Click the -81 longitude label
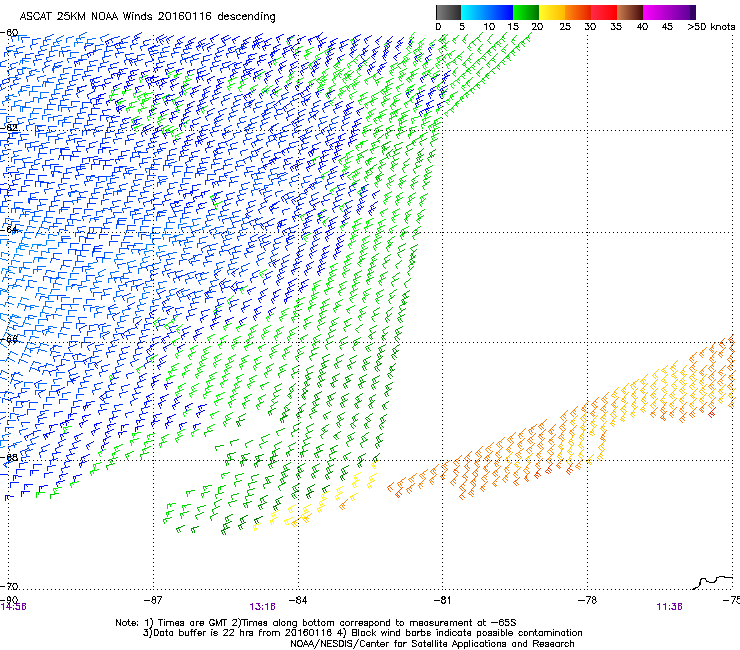The width and height of the screenshot is (740, 650). point(442,600)
